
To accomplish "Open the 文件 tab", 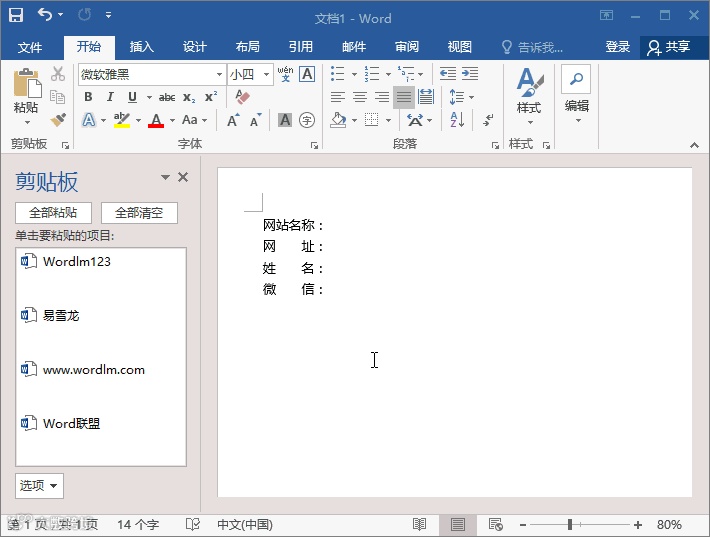I will click(30, 47).
